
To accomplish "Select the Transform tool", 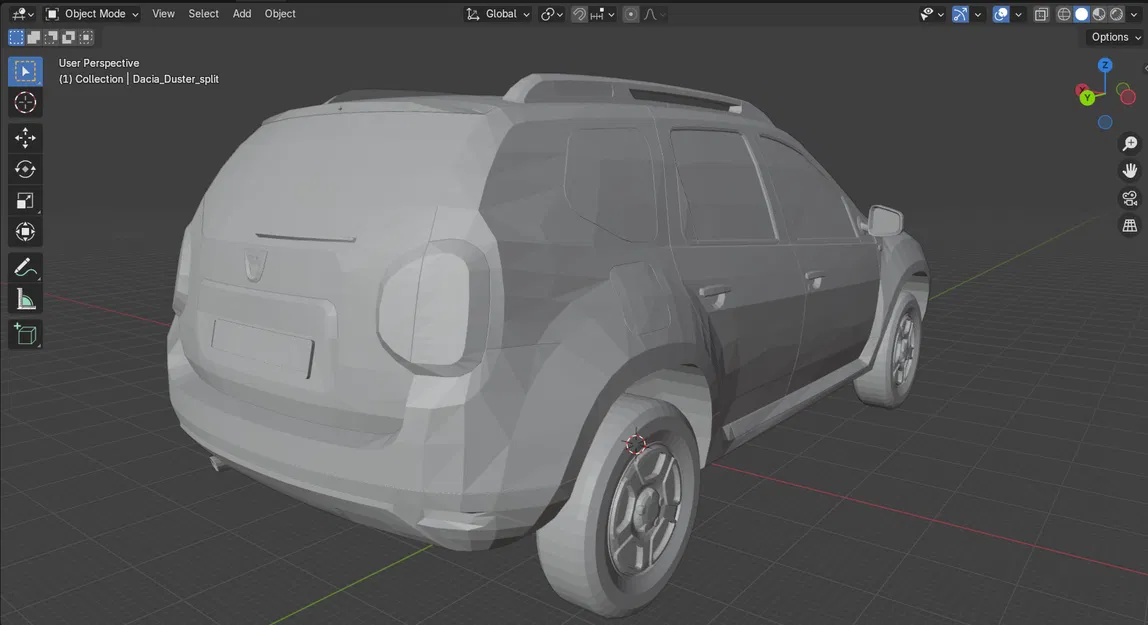I will coord(24,231).
